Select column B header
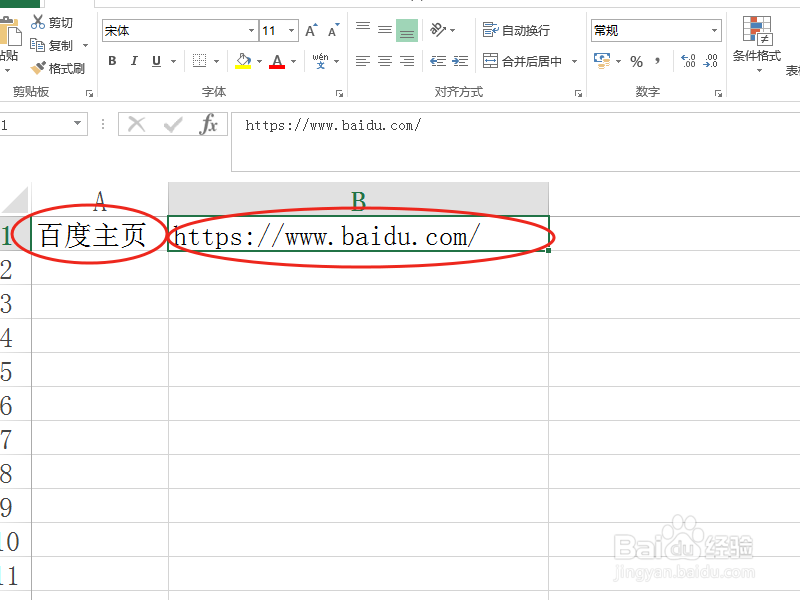Image resolution: width=800 pixels, height=600 pixels. (359, 199)
